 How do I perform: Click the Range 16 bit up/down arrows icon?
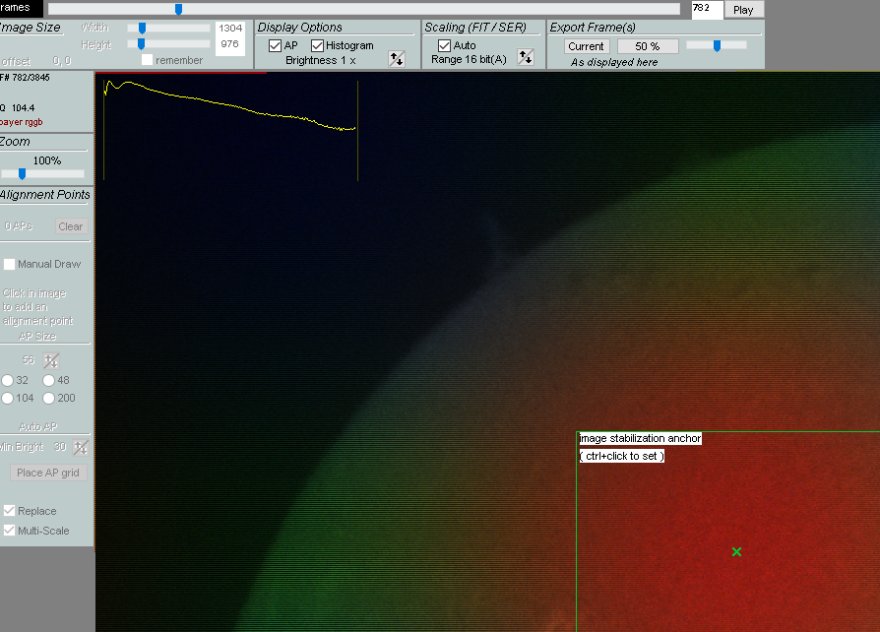click(525, 58)
